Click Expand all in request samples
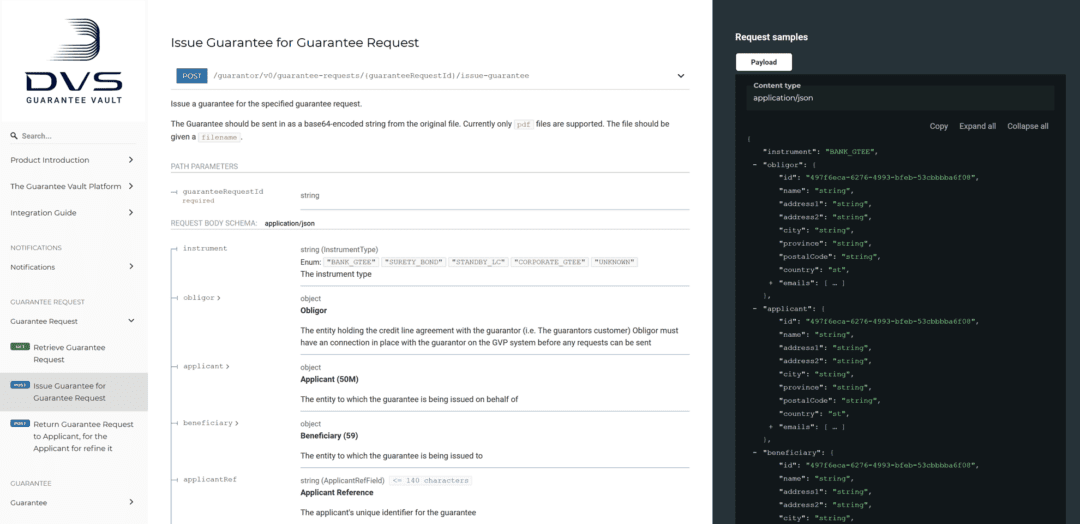The width and height of the screenshot is (1080, 524). pyautogui.click(x=977, y=126)
